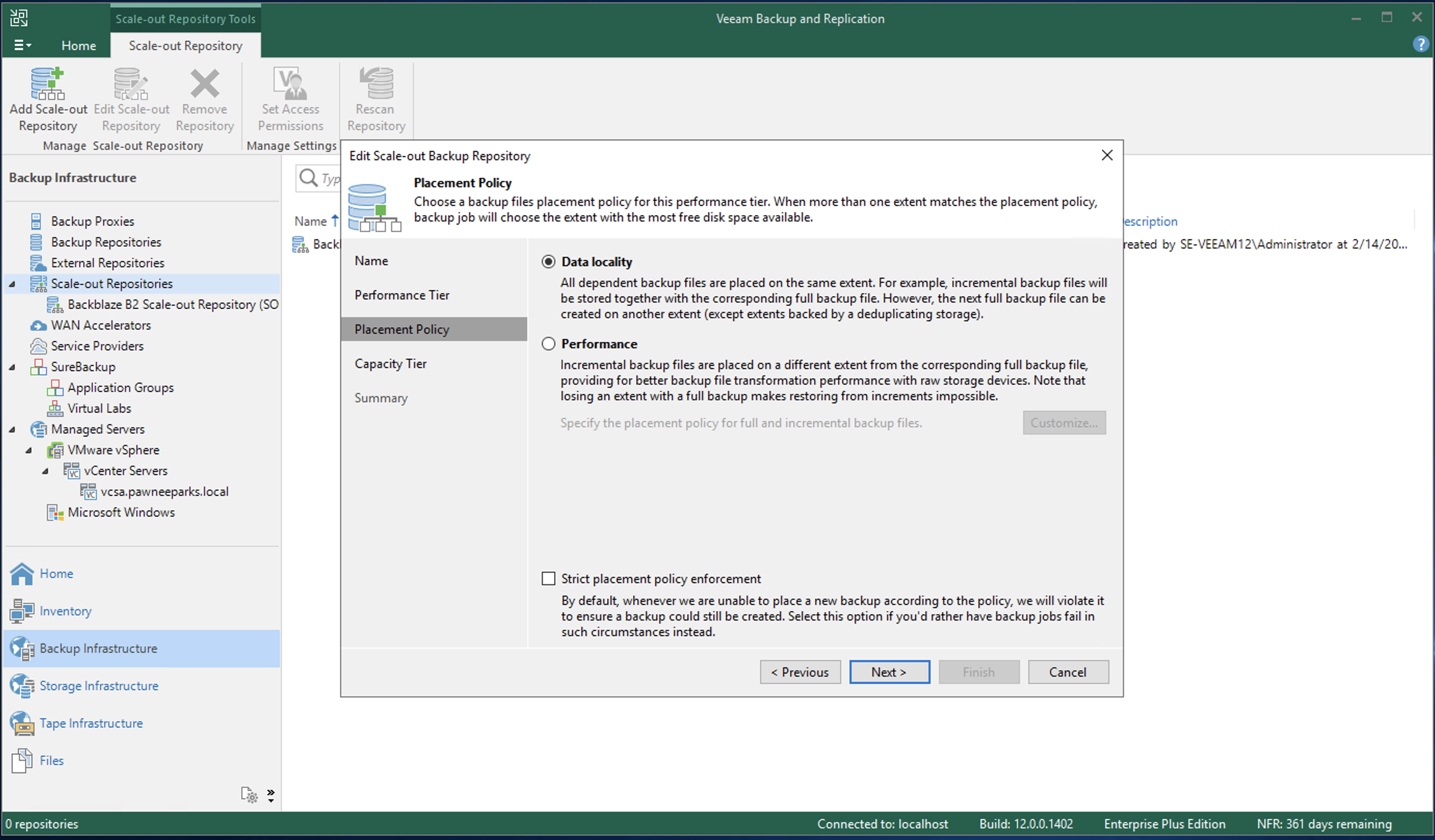Image resolution: width=1435 pixels, height=840 pixels.
Task: Click the search magnifier icon
Action: pos(308,178)
